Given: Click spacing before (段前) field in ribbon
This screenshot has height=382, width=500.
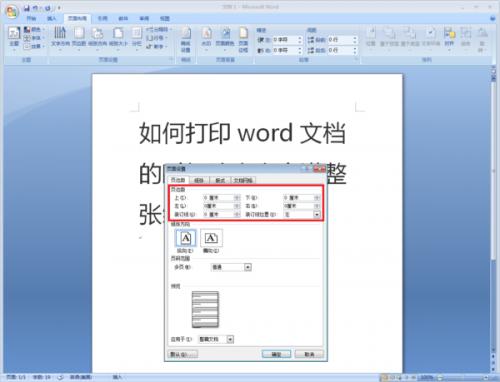Looking at the screenshot, I should [x=343, y=40].
